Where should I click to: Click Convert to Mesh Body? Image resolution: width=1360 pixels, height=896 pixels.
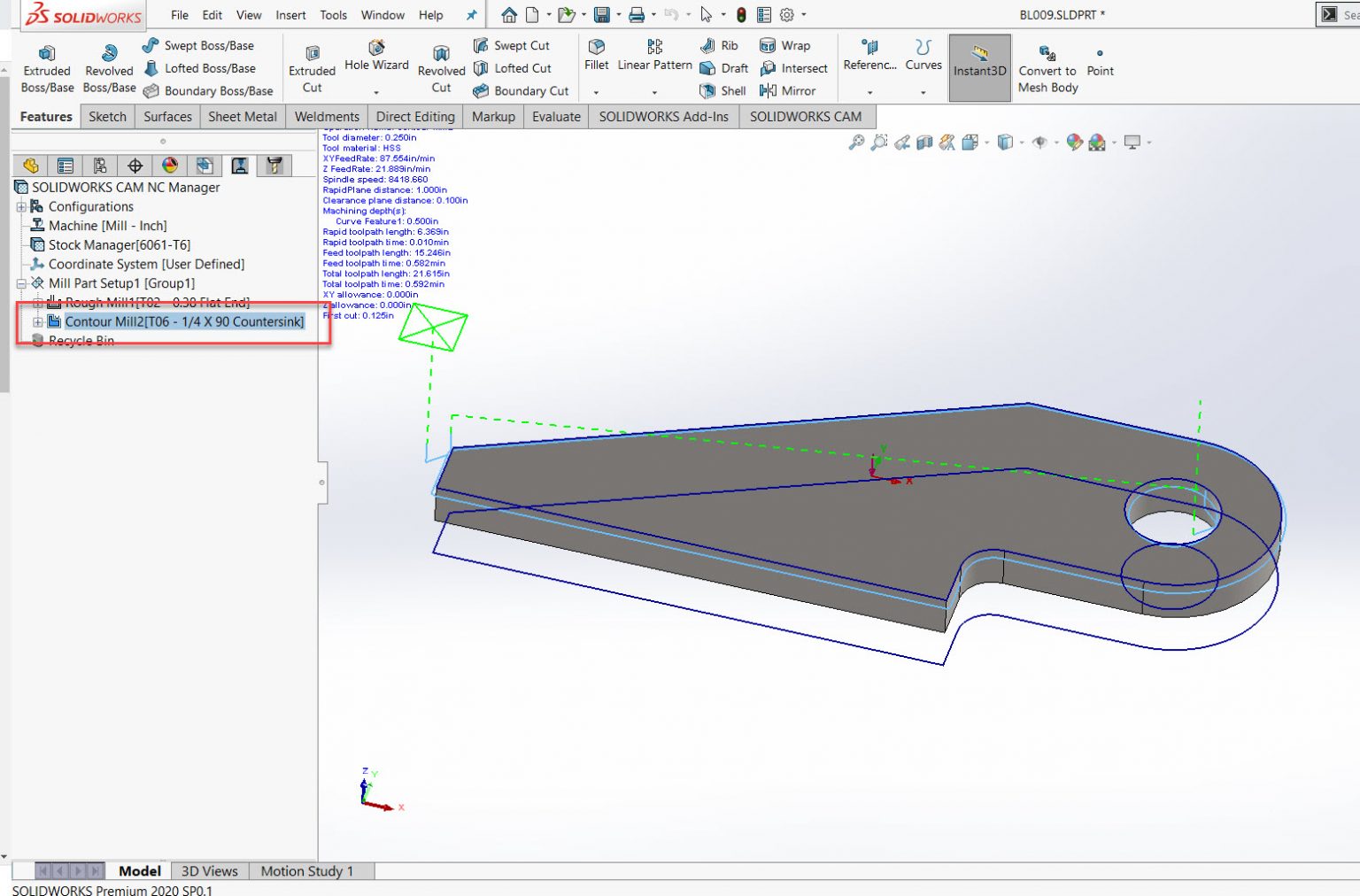(x=1047, y=68)
